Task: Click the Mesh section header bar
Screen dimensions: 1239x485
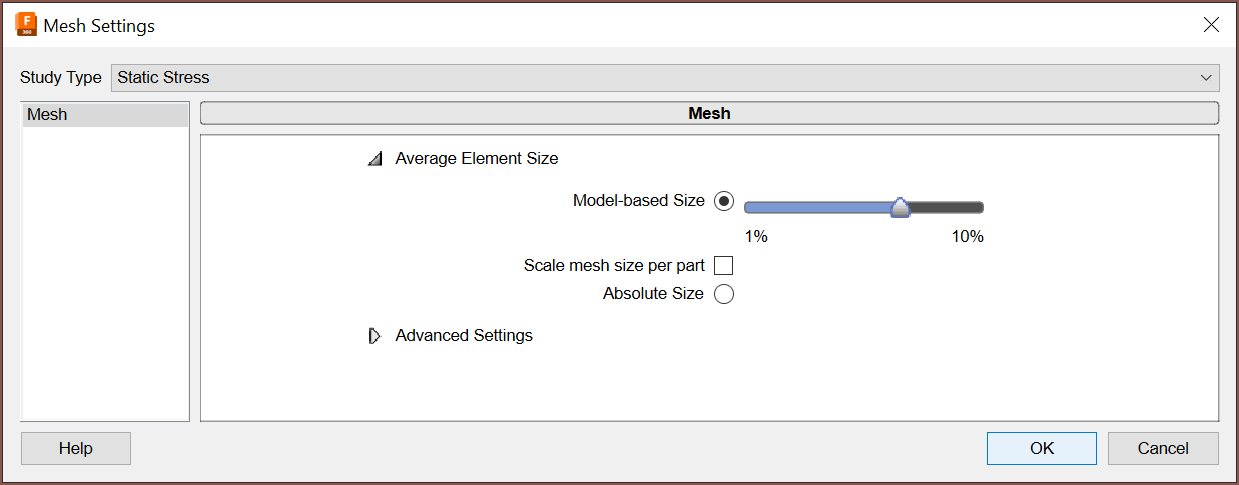Action: [x=709, y=114]
